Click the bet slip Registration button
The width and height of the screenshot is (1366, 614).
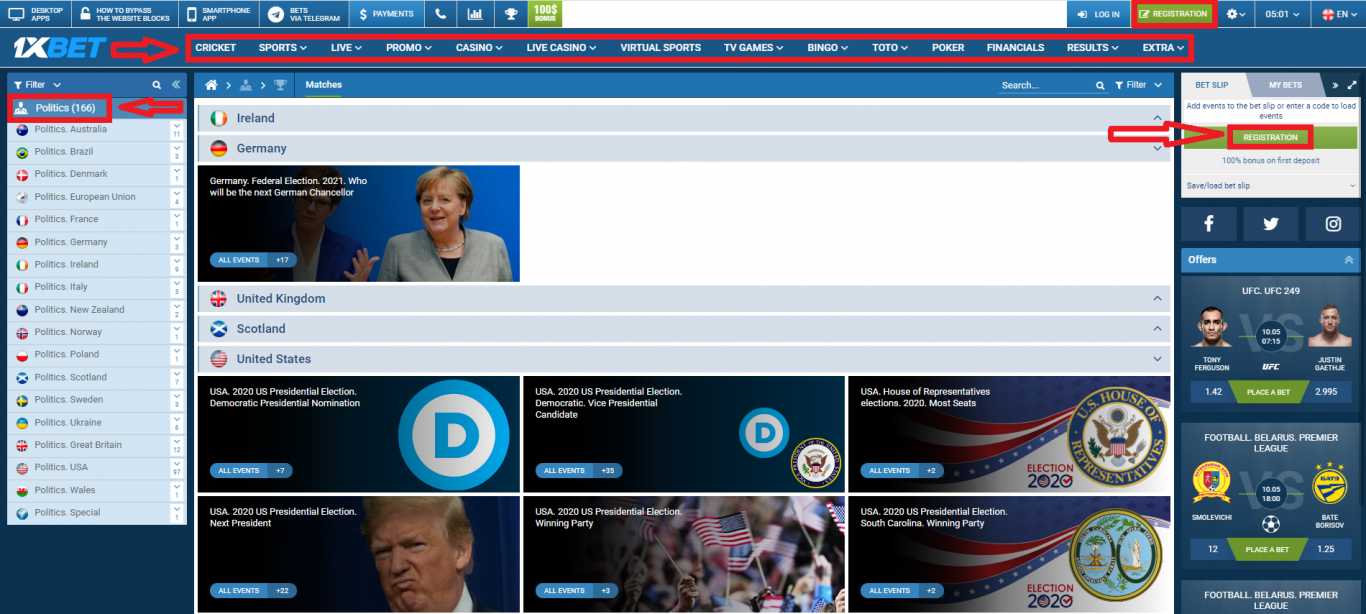[x=1270, y=137]
